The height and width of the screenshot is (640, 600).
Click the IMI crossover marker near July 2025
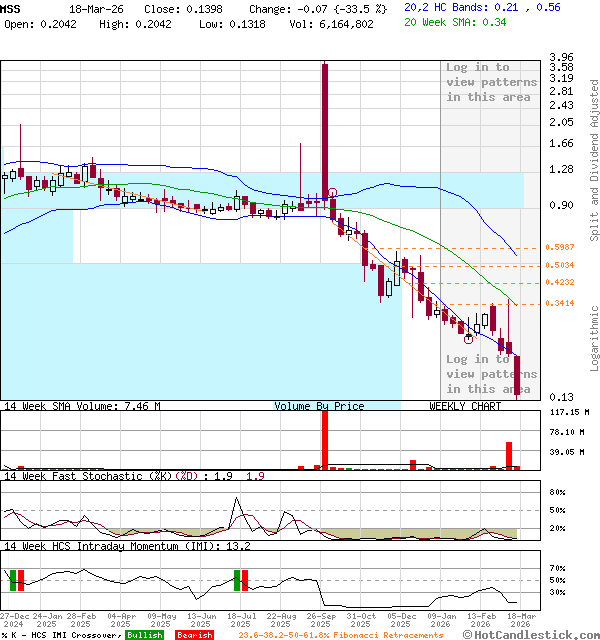tap(241, 579)
